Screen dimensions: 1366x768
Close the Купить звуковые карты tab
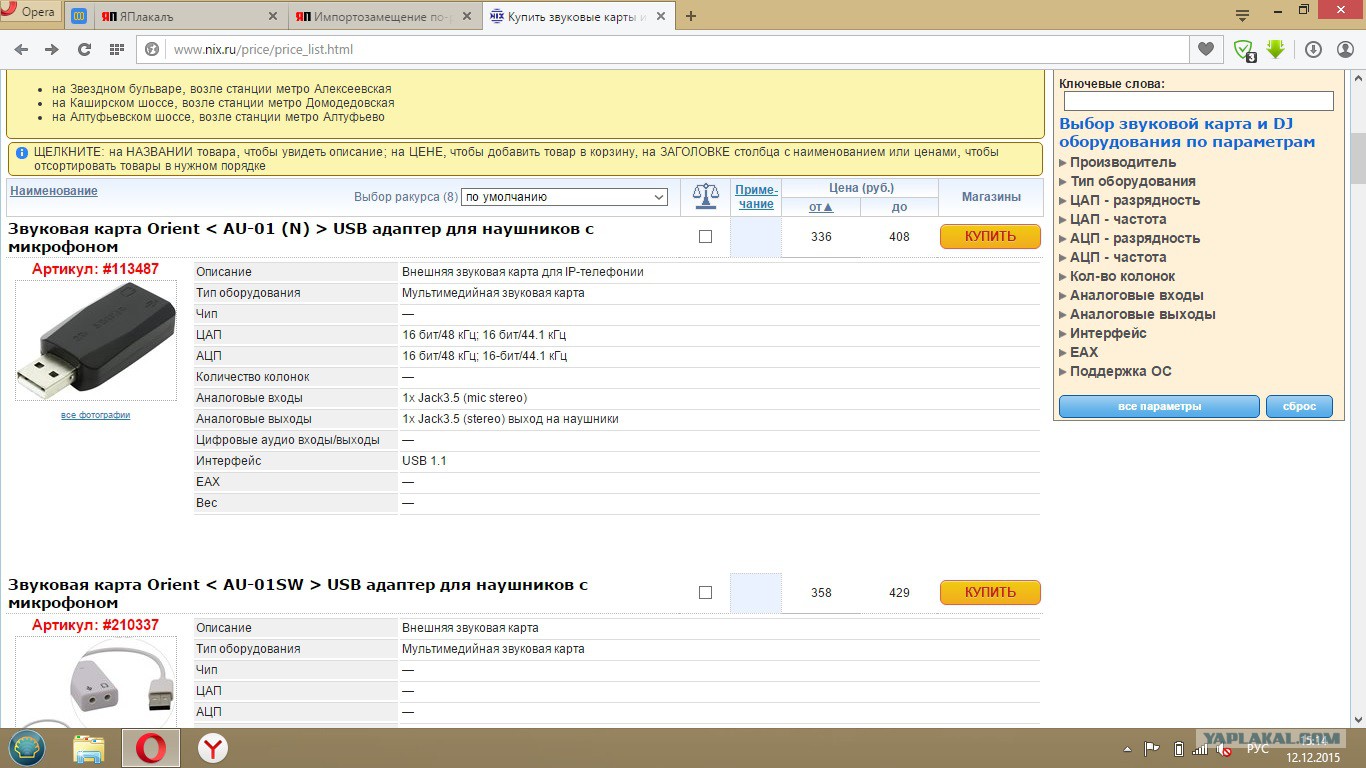(x=662, y=16)
